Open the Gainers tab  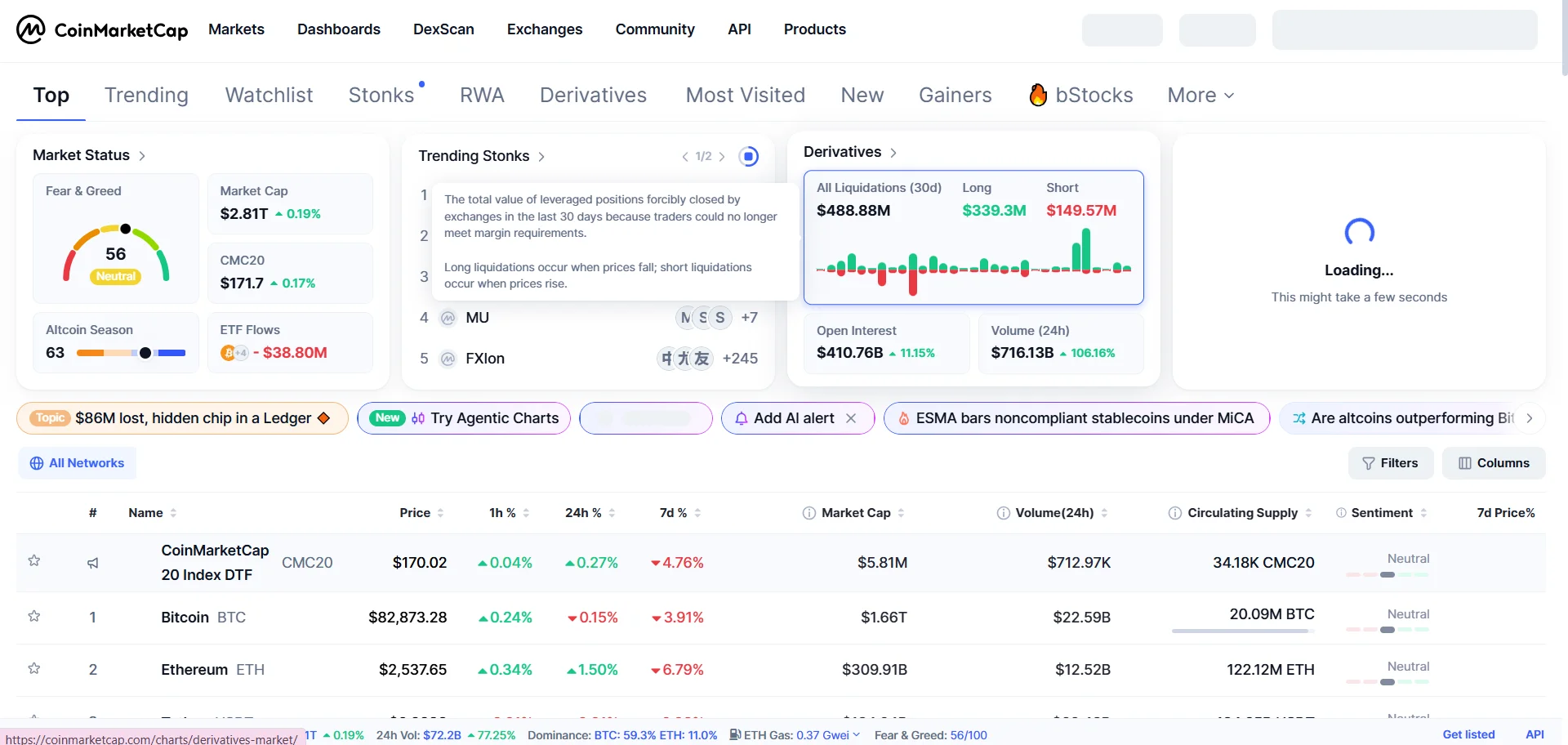point(955,96)
